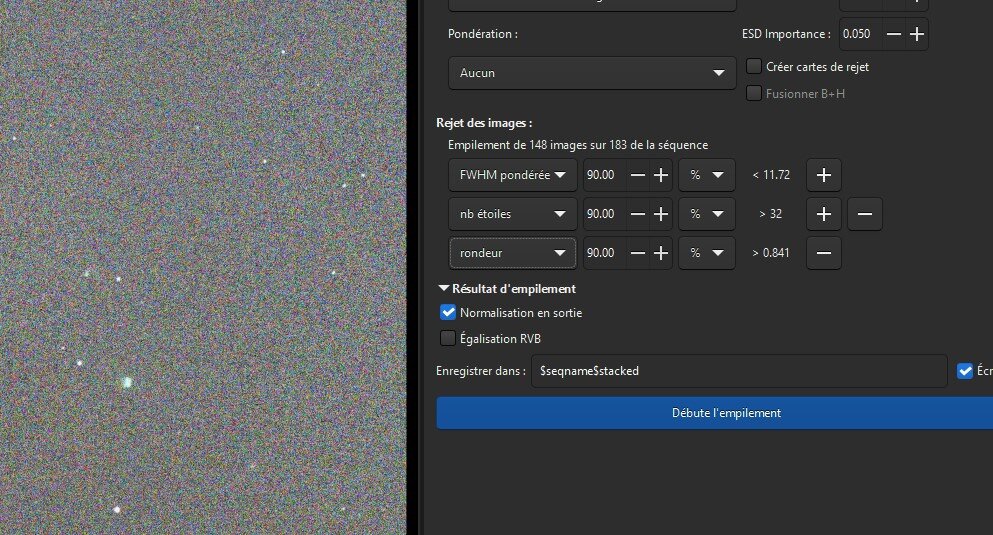
Task: Collapse Résultat d'empilement section
Action: [x=443, y=289]
